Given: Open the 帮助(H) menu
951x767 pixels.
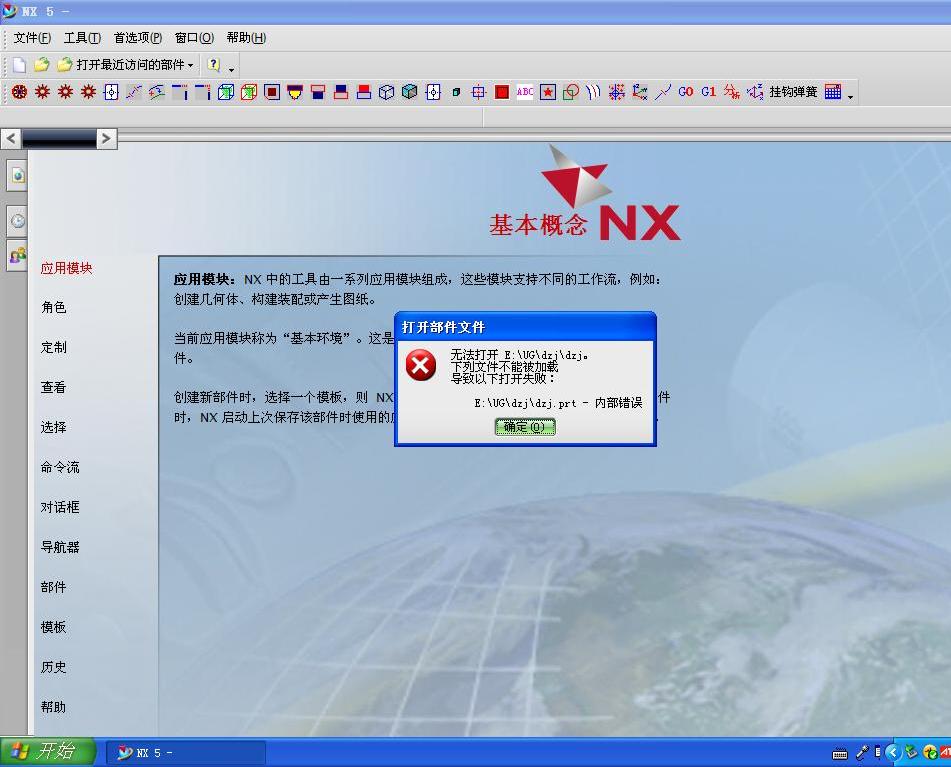Looking at the screenshot, I should 246,38.
